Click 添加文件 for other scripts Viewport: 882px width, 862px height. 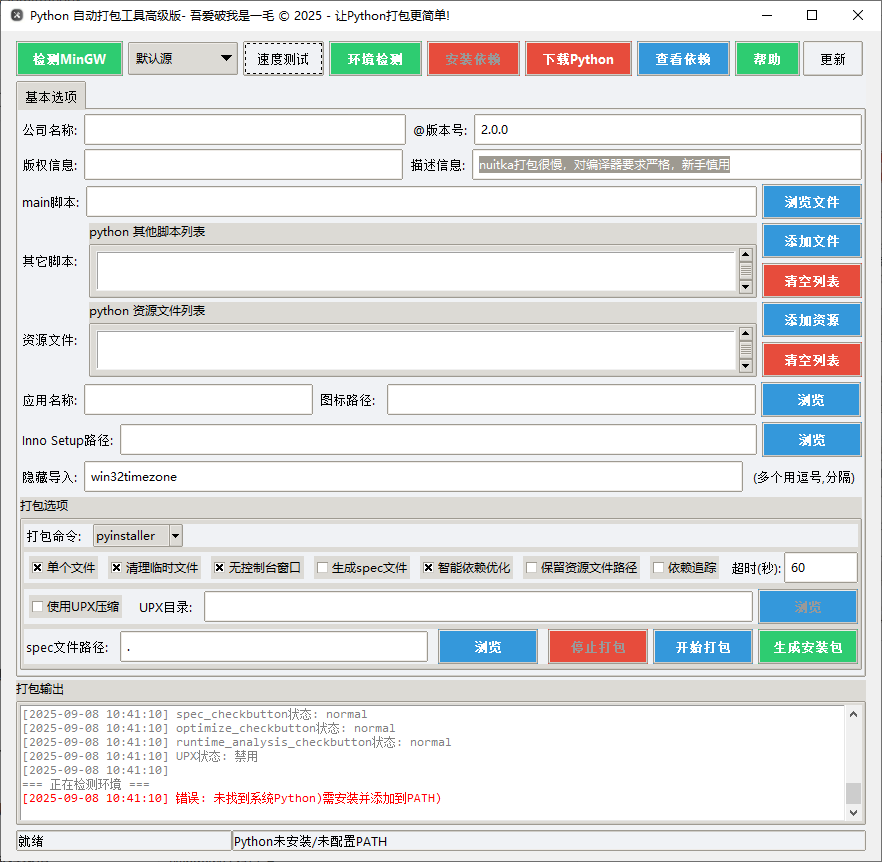pyautogui.click(x=812, y=241)
